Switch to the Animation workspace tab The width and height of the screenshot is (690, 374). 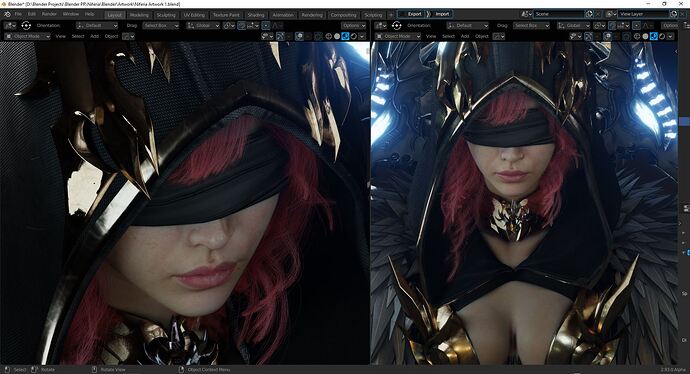click(283, 15)
